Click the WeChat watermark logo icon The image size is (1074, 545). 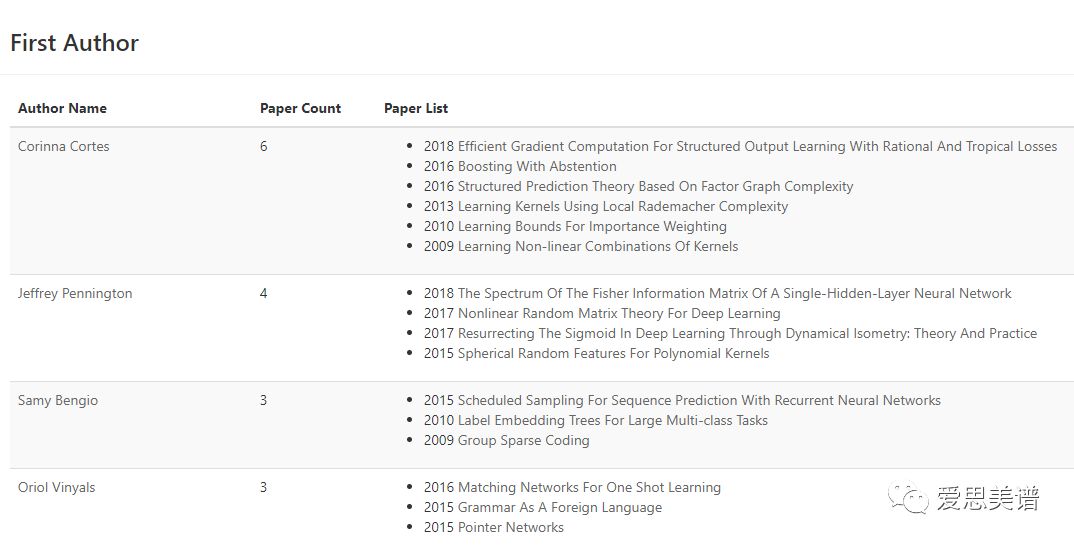910,497
